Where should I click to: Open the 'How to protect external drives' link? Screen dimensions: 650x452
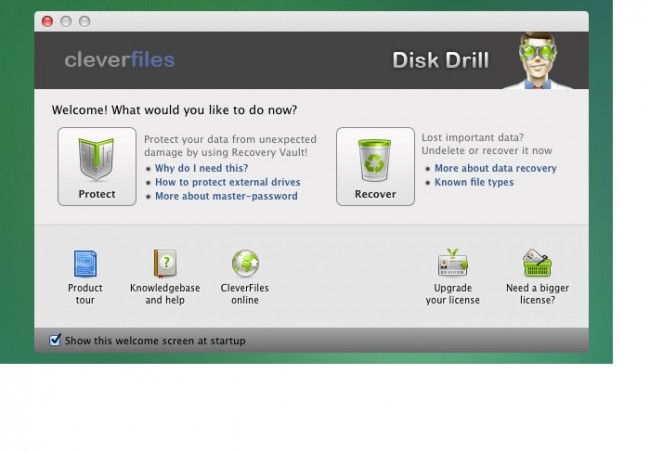tap(228, 182)
